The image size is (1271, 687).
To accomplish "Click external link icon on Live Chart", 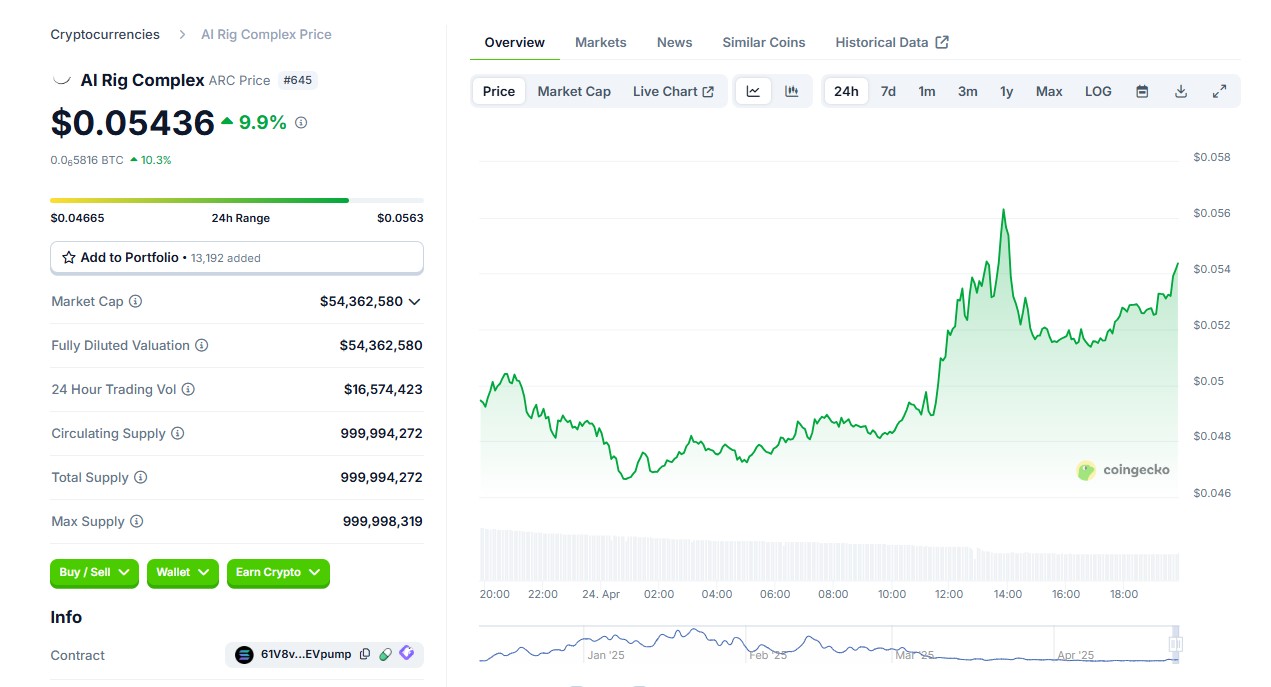I will [708, 91].
